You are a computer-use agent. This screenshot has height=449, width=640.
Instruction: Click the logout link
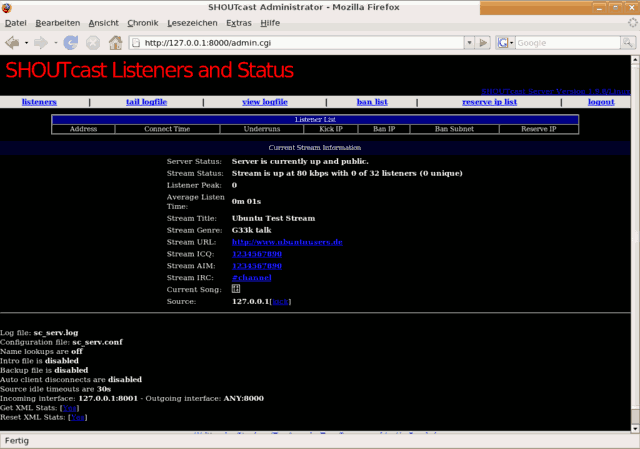601,102
